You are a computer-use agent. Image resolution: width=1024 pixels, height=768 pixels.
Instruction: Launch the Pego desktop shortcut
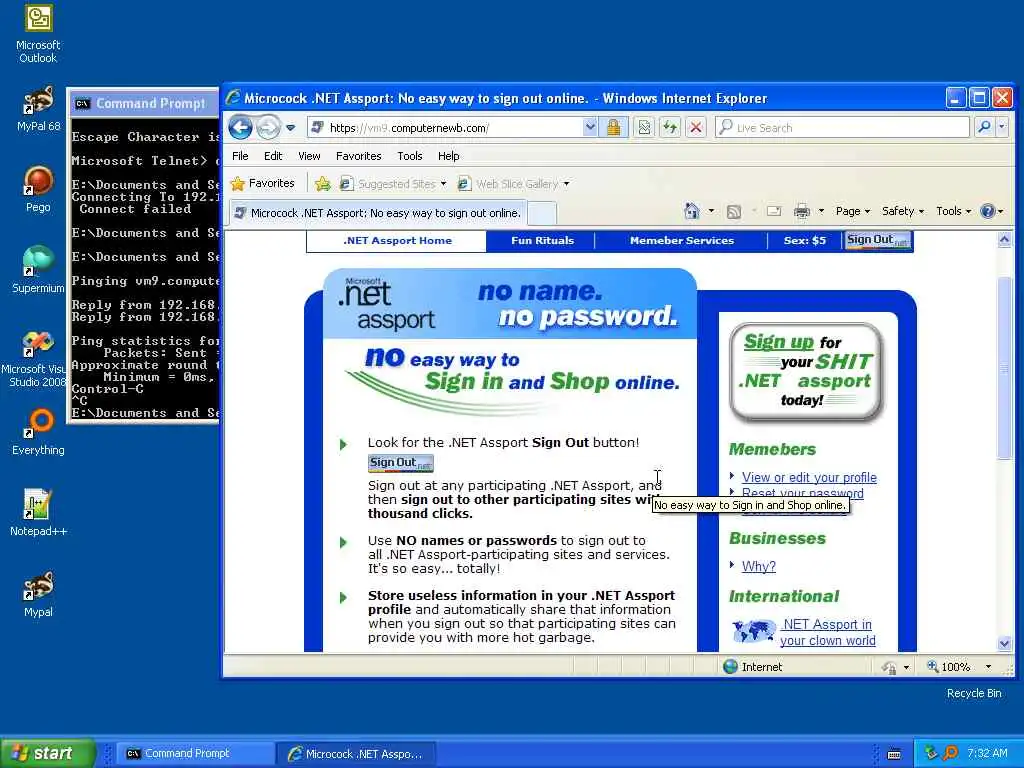pos(38,189)
